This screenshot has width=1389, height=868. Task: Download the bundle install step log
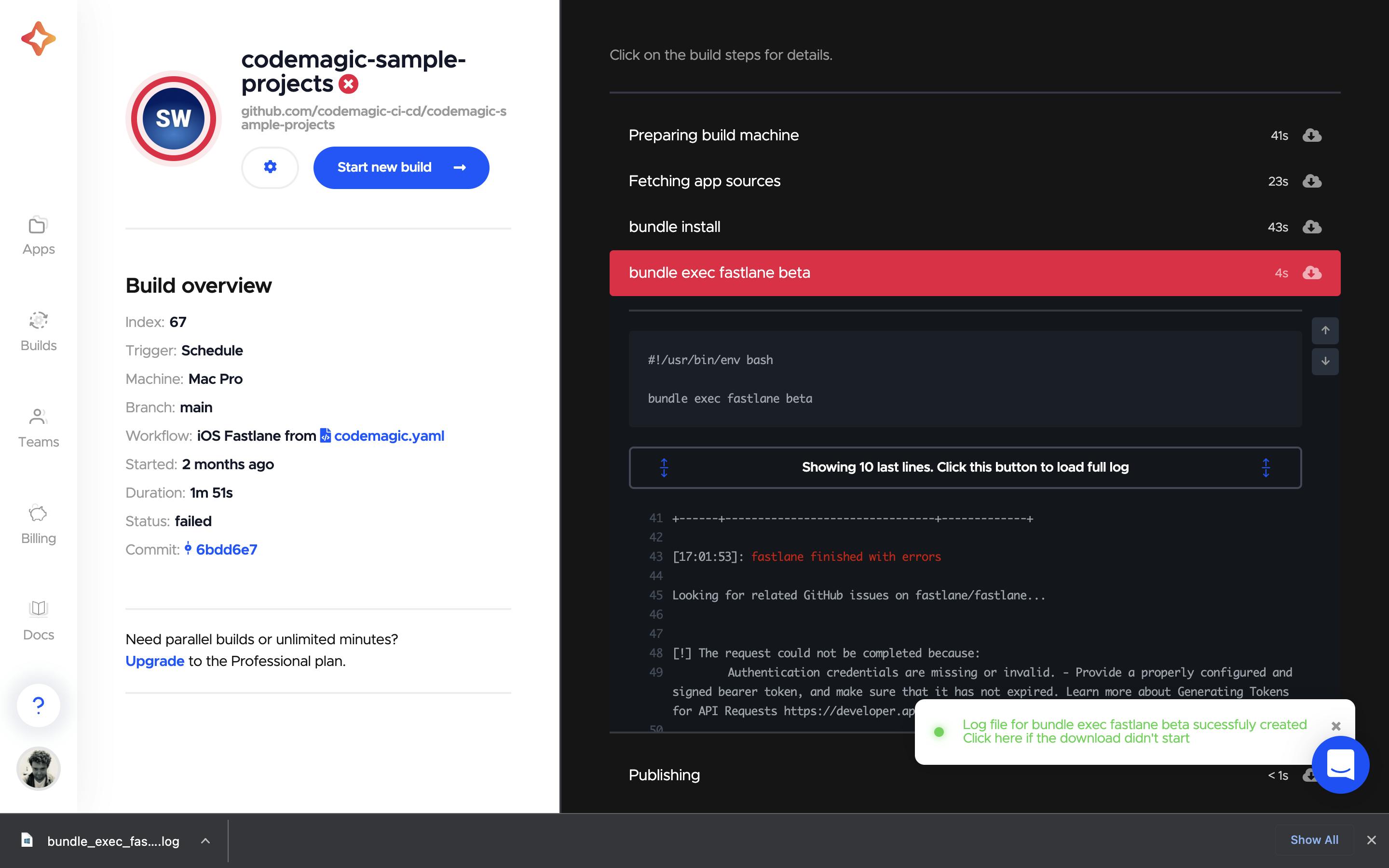1311,227
